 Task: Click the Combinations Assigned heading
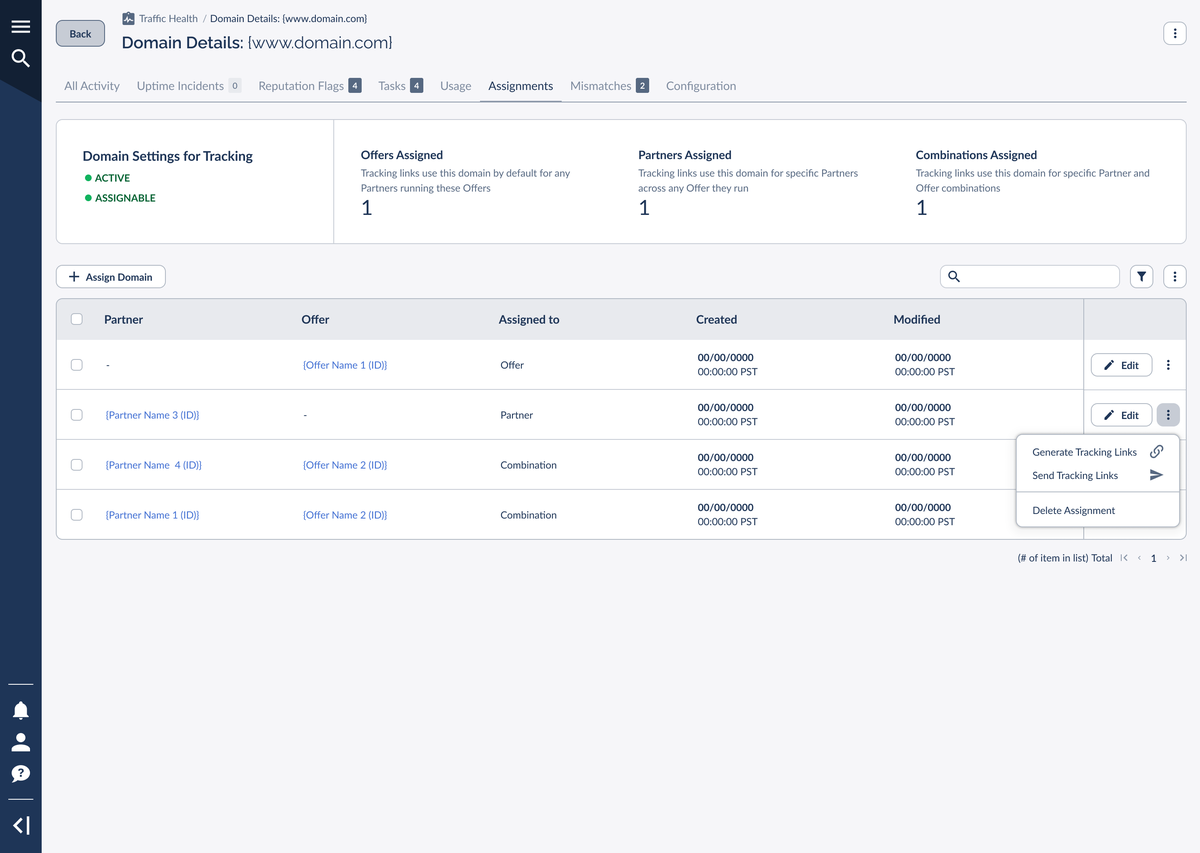pyautogui.click(x=976, y=155)
